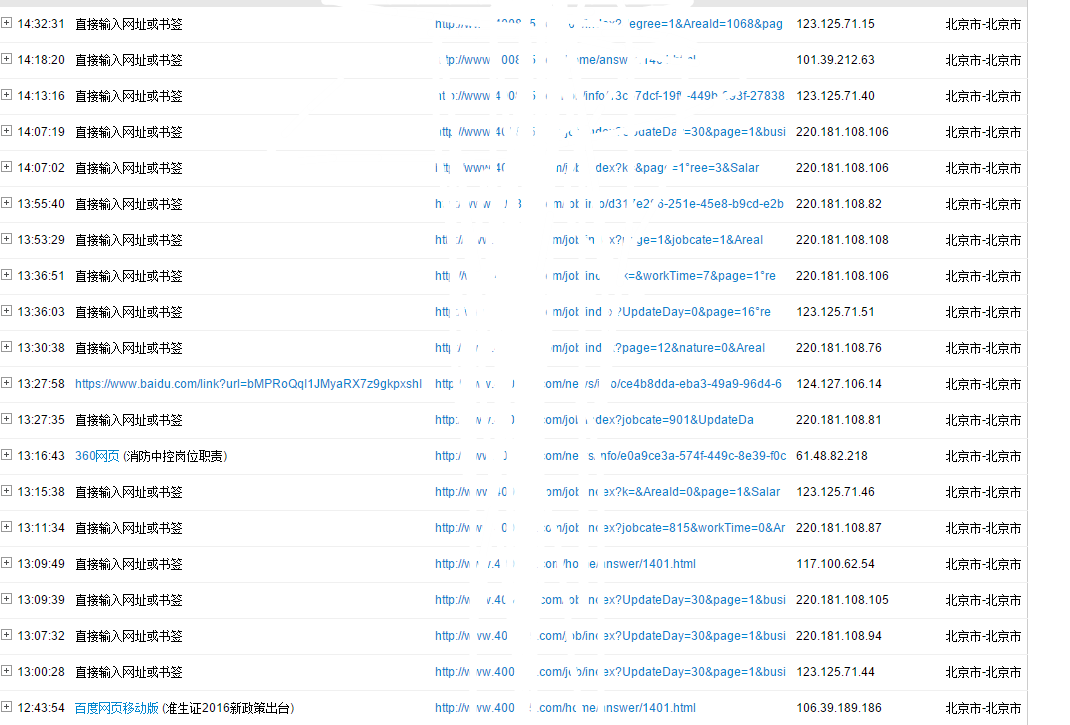Expand the 13:30:38 visit row
Screen dimensions: 1070x725
(x=6, y=347)
